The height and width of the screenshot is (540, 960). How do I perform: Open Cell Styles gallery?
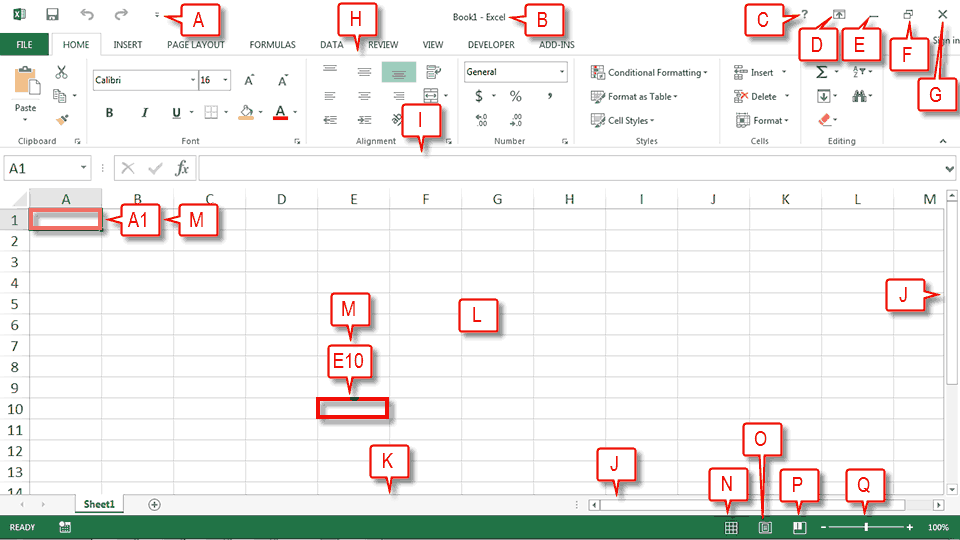(623, 120)
